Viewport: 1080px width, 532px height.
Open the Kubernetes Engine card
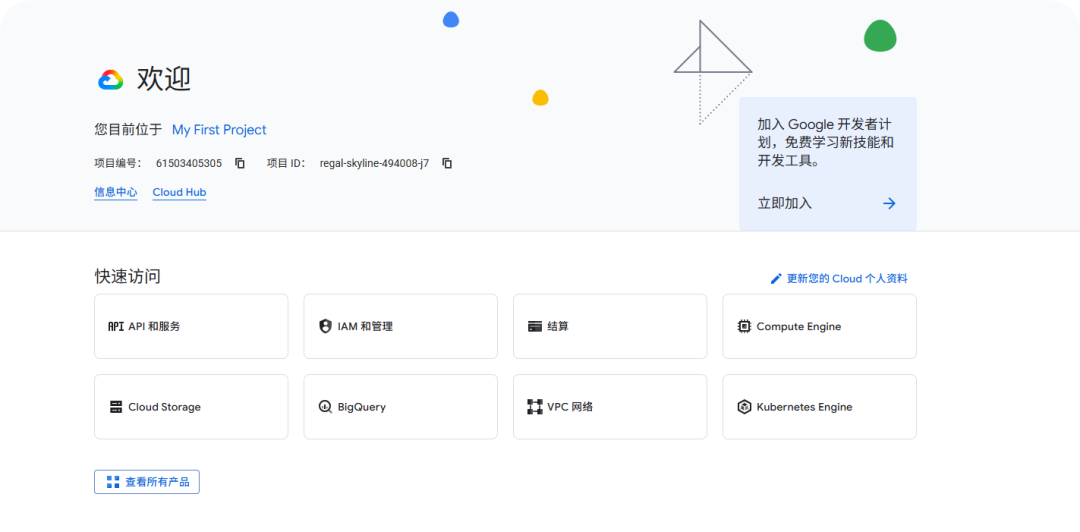click(819, 407)
